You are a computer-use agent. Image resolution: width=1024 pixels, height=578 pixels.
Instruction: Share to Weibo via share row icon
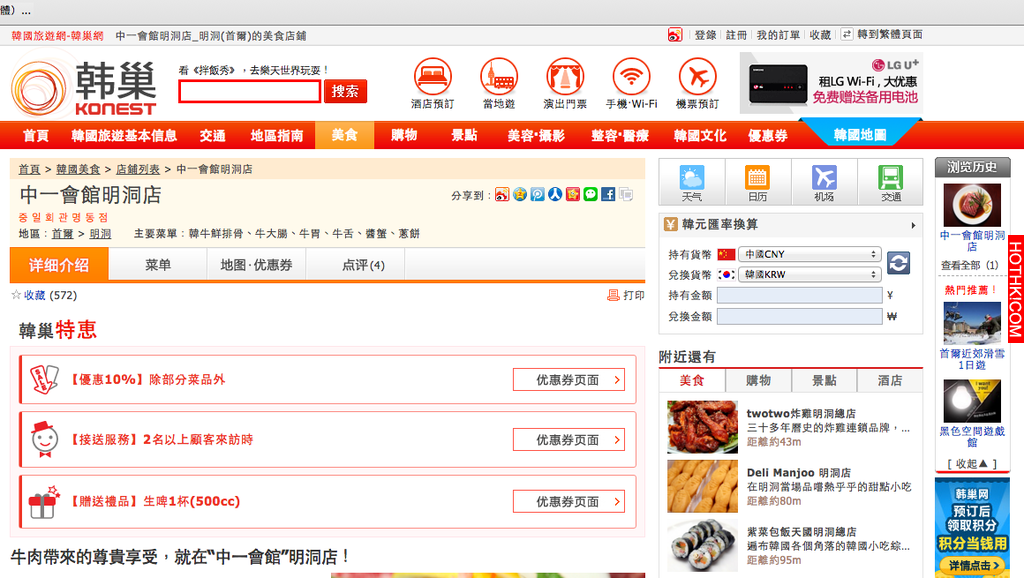point(502,195)
